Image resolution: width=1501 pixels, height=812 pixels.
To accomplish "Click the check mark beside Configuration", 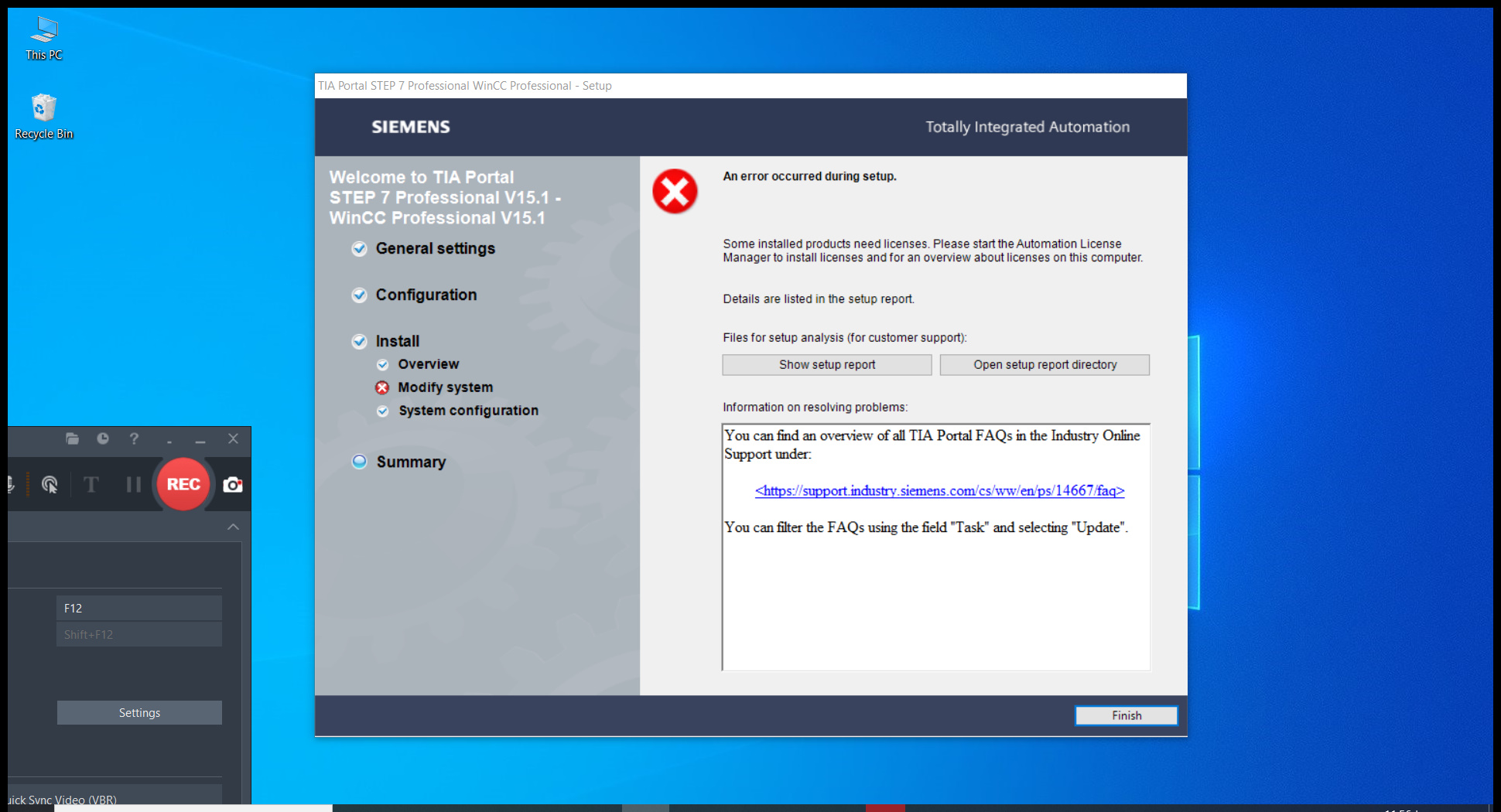I will [359, 295].
